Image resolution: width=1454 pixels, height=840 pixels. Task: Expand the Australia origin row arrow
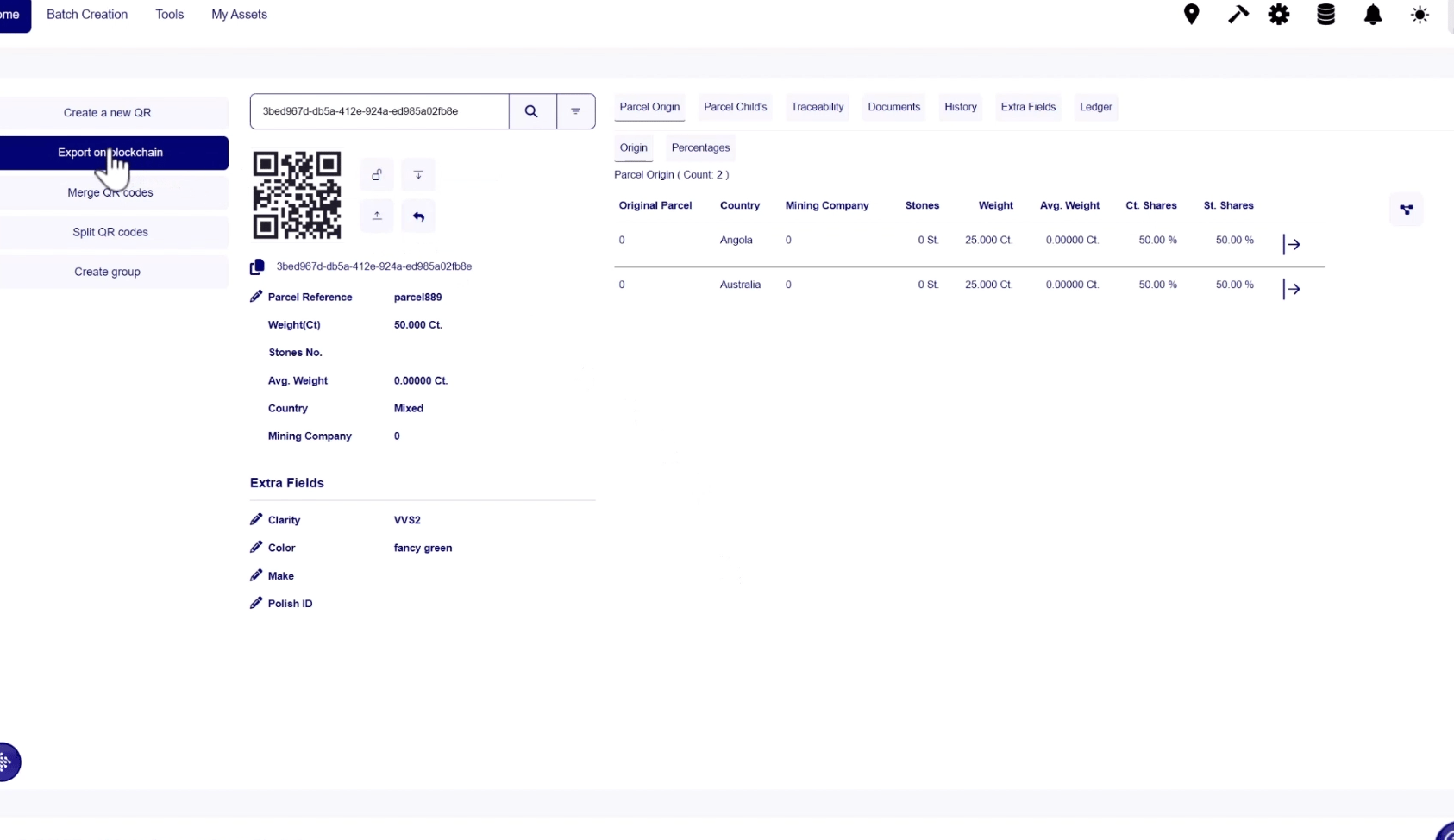[1291, 289]
